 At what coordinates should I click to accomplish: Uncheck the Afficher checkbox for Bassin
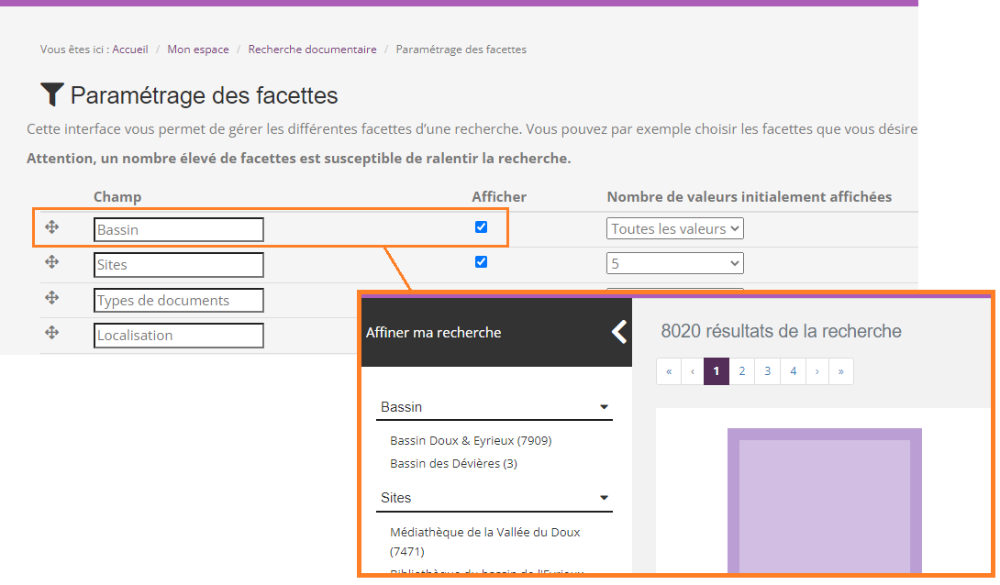481,227
